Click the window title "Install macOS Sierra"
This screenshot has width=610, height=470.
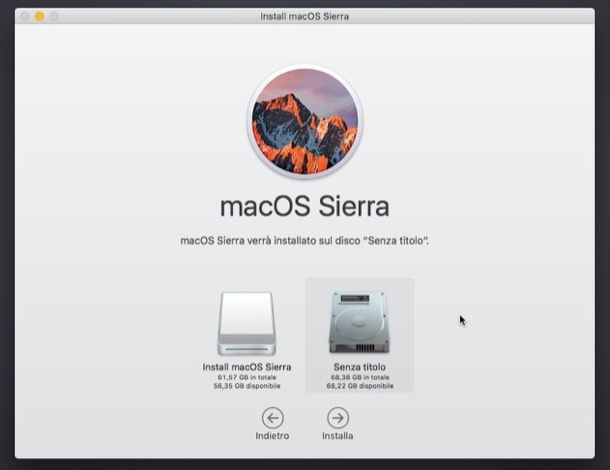(x=305, y=16)
